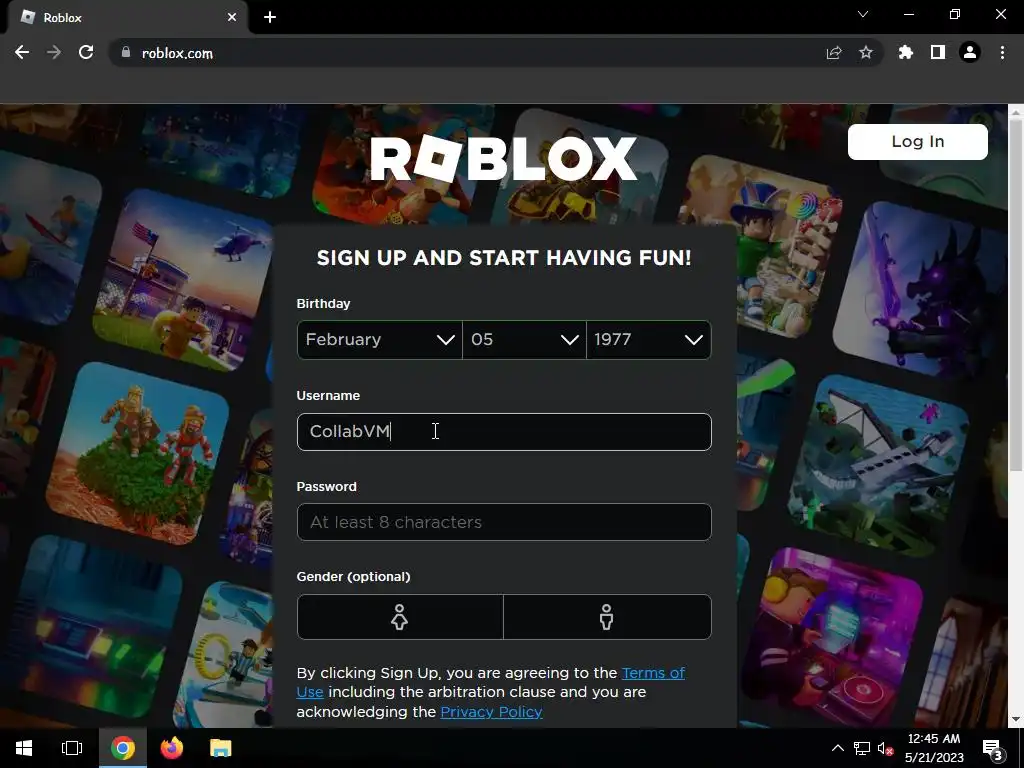Viewport: 1024px width, 768px height.
Task: Click the network tray icon
Action: [x=861, y=748]
